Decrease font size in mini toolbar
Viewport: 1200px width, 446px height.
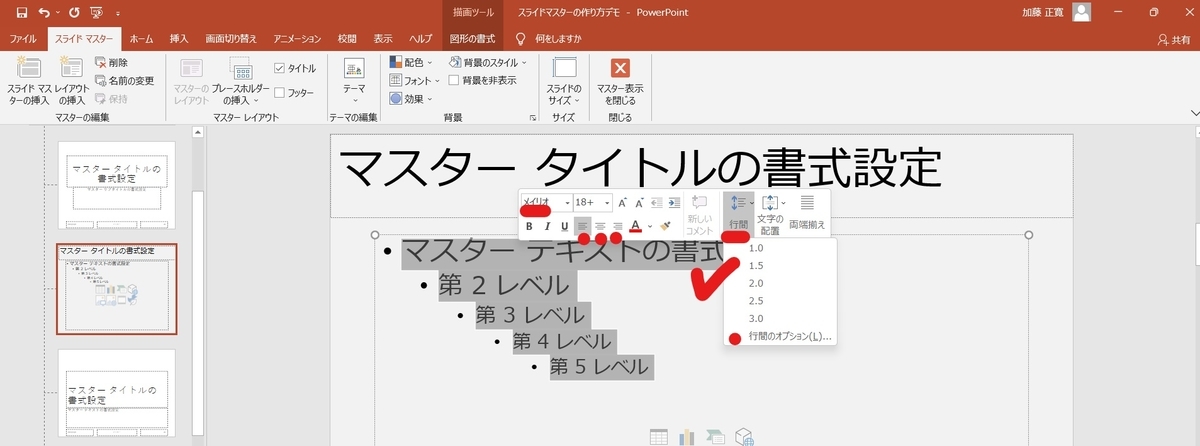tap(640, 202)
